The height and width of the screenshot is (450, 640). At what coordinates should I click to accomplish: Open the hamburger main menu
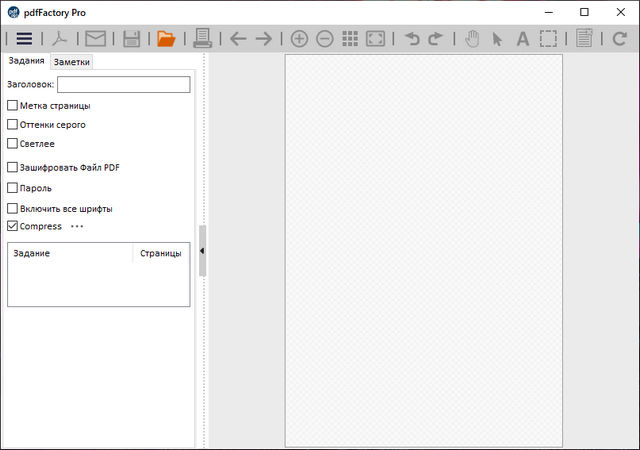pos(23,39)
